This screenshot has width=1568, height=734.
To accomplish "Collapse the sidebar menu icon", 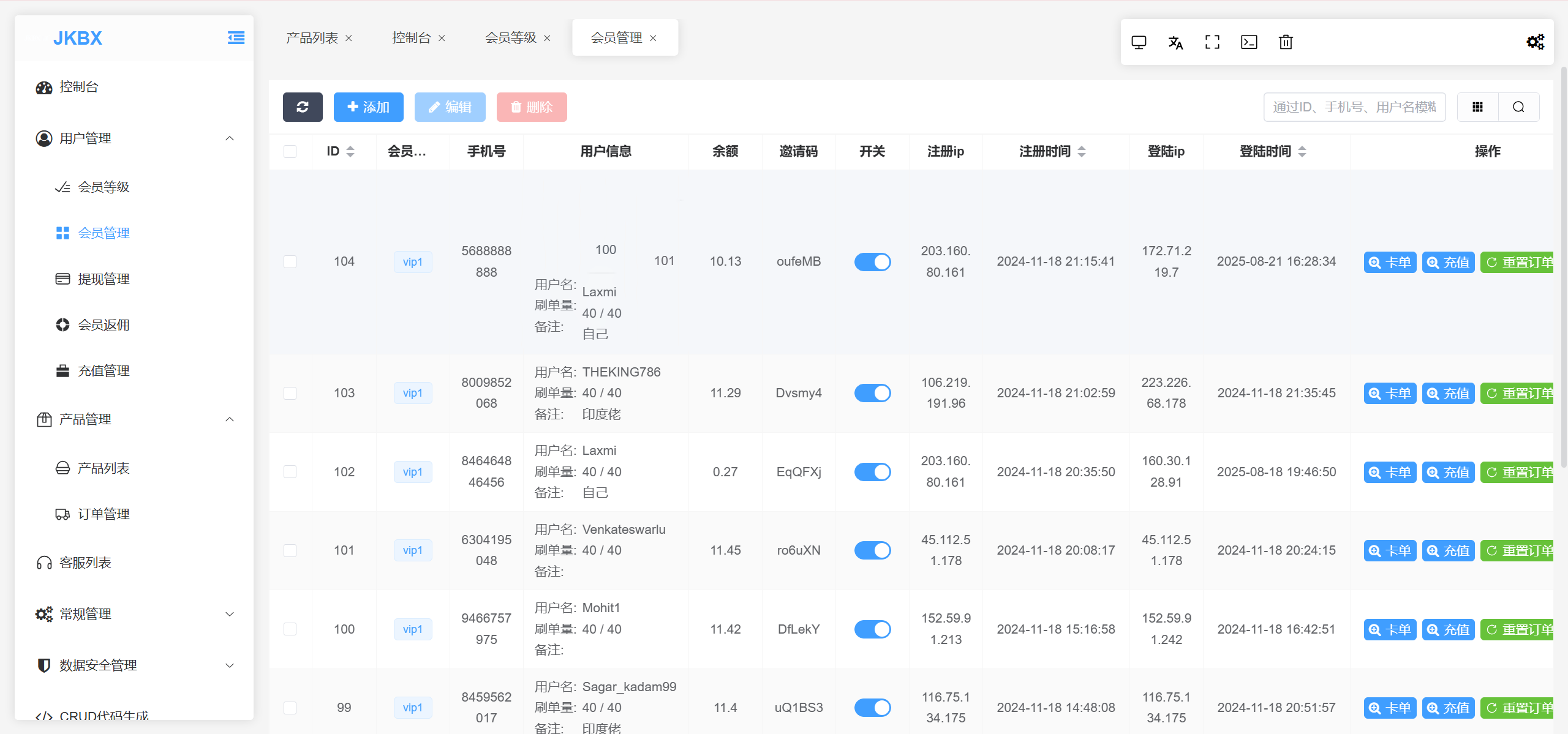I will coord(236,38).
